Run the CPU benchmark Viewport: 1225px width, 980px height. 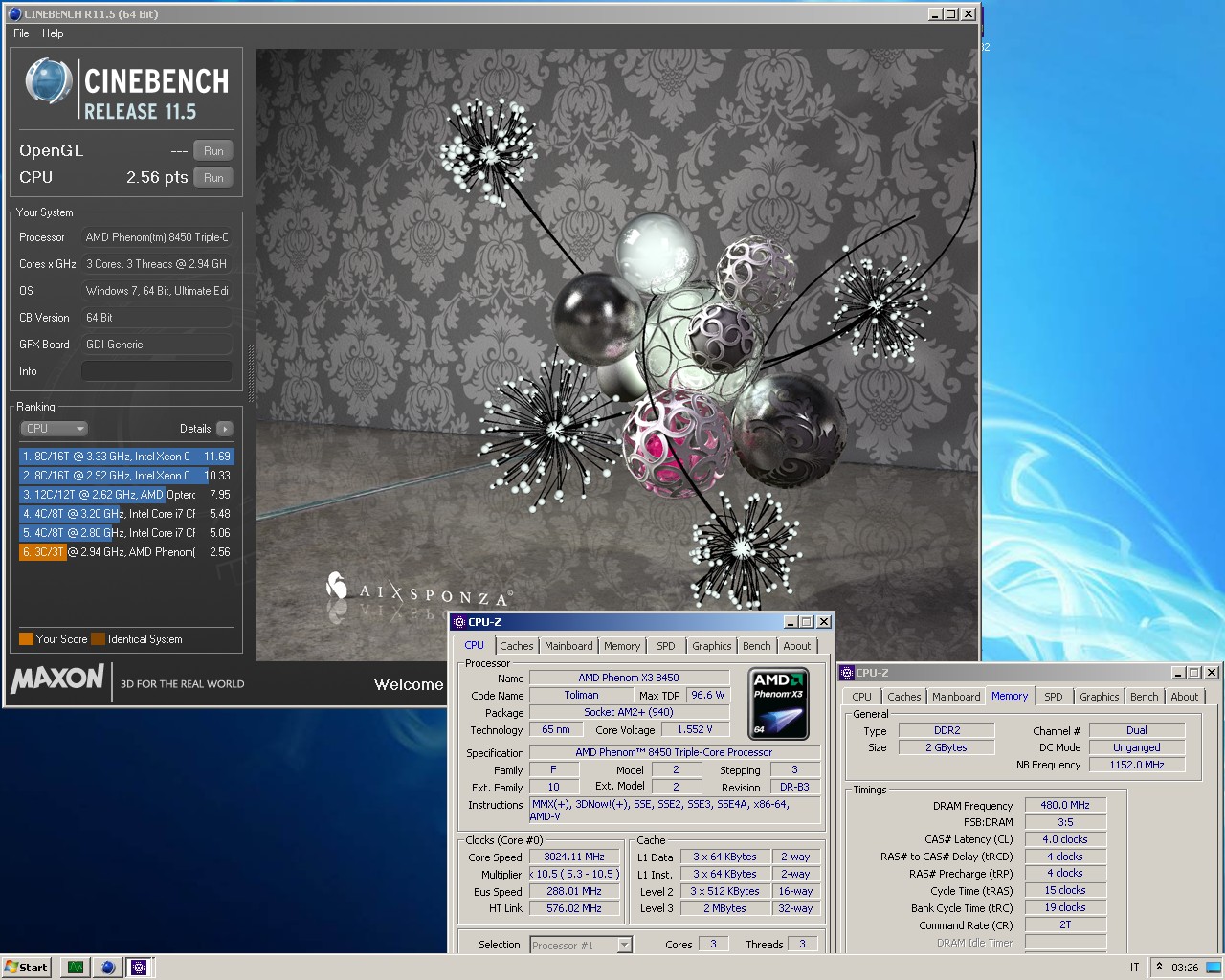pyautogui.click(x=213, y=178)
